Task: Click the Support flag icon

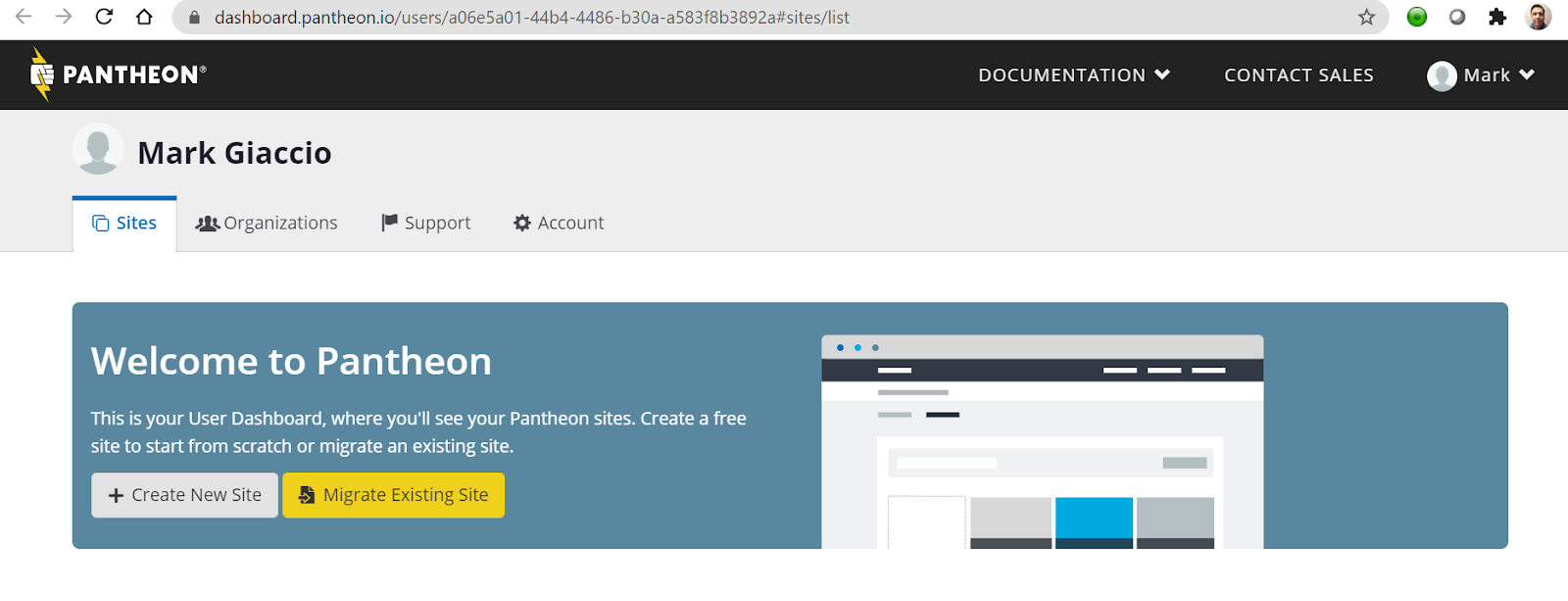Action: [389, 223]
